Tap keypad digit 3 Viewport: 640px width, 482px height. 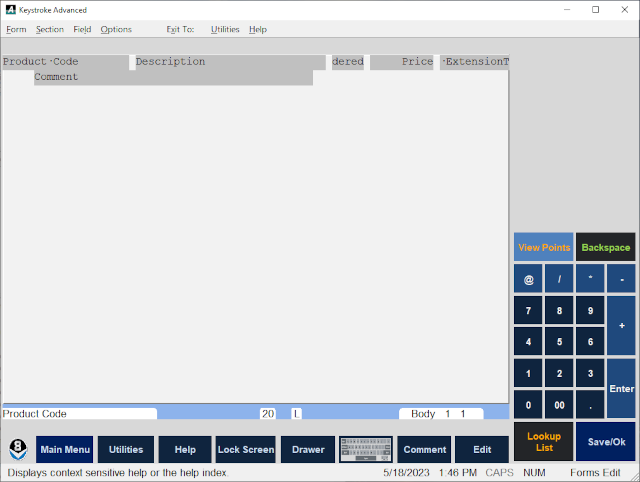pos(590,373)
